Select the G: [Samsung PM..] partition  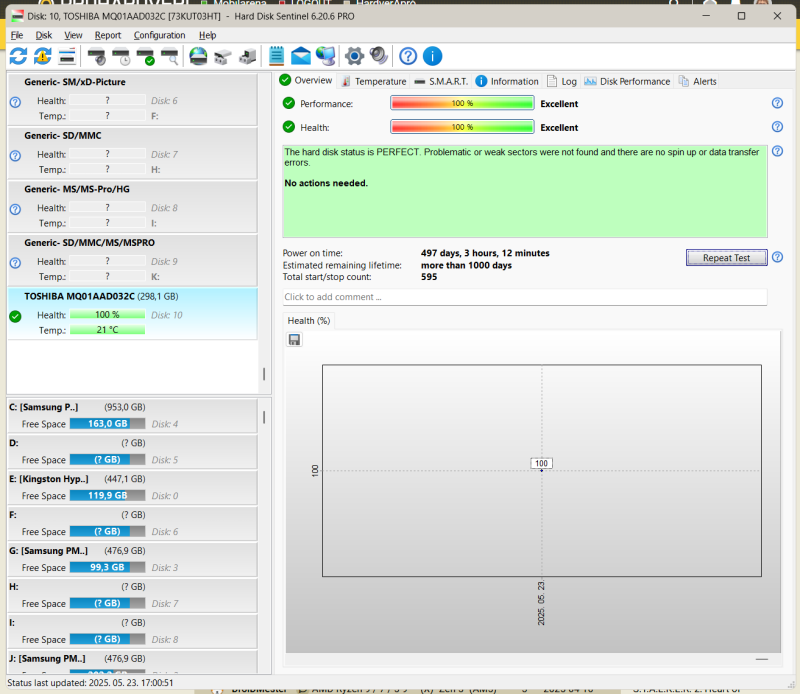click(133, 559)
